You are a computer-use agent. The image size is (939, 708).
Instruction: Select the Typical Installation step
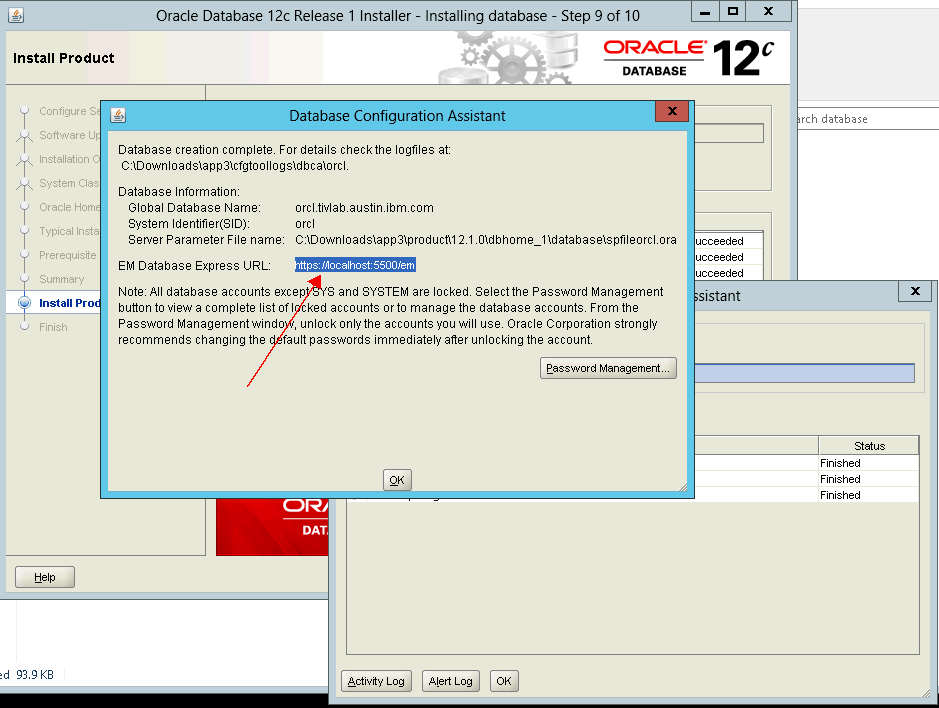pos(69,231)
